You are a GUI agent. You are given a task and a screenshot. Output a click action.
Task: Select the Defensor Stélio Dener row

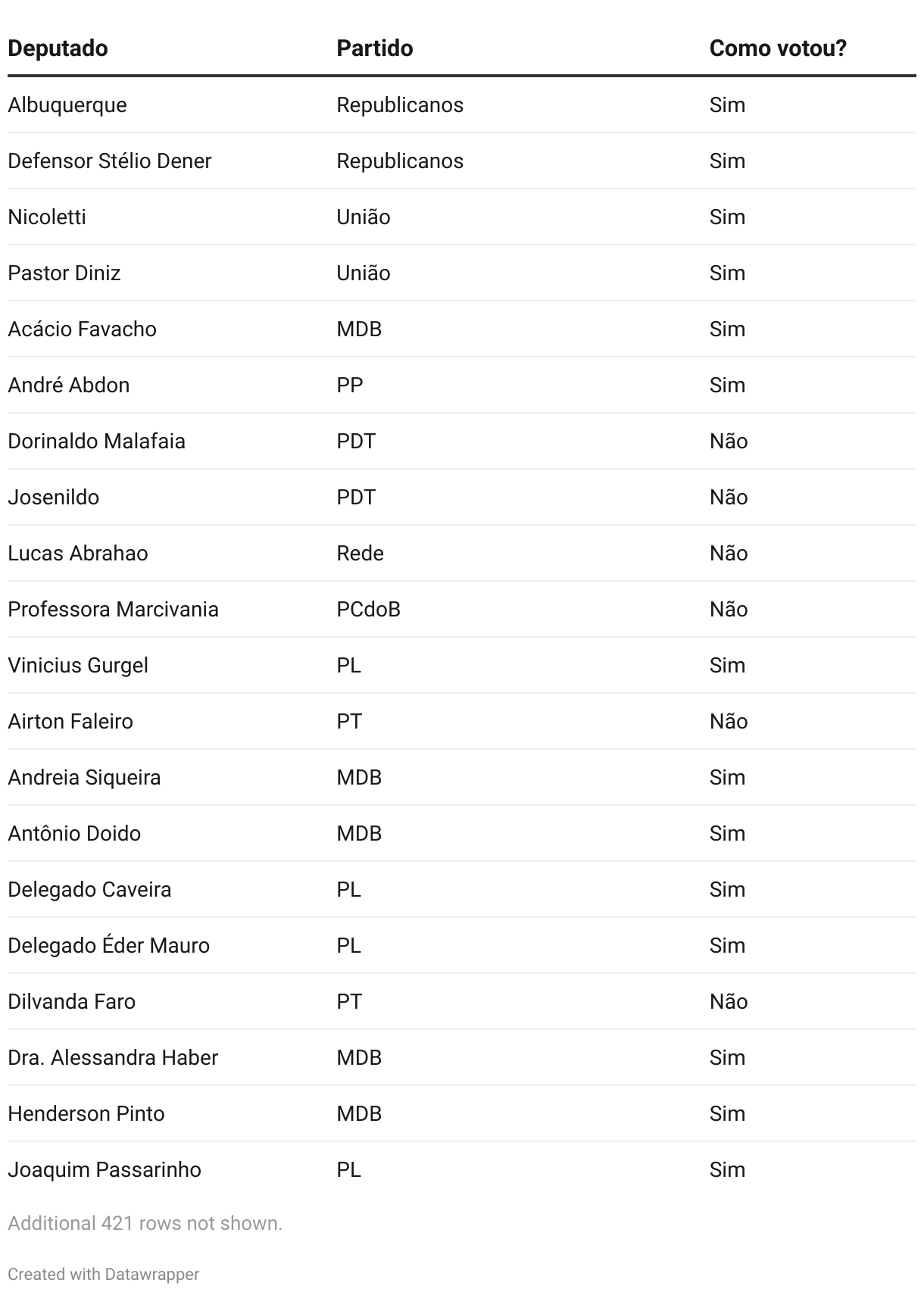point(109,161)
